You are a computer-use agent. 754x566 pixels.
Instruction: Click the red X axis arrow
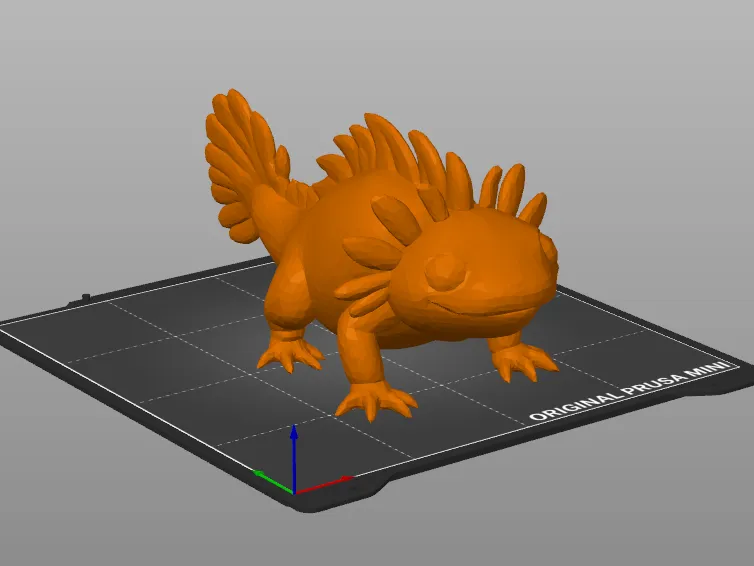point(325,485)
